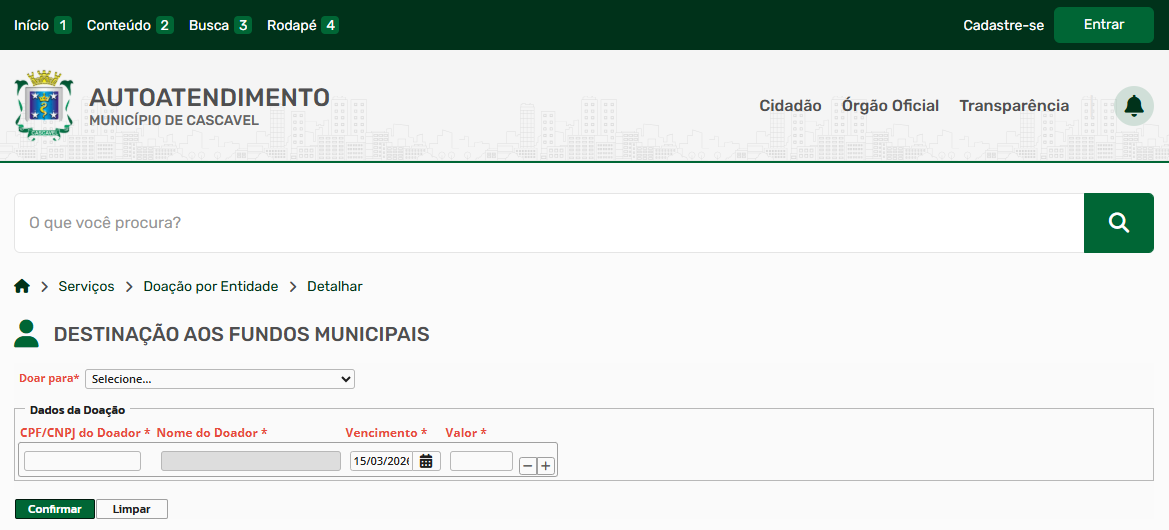This screenshot has width=1169, height=530.
Task: Click the Cadastre-se link
Action: (x=1003, y=25)
